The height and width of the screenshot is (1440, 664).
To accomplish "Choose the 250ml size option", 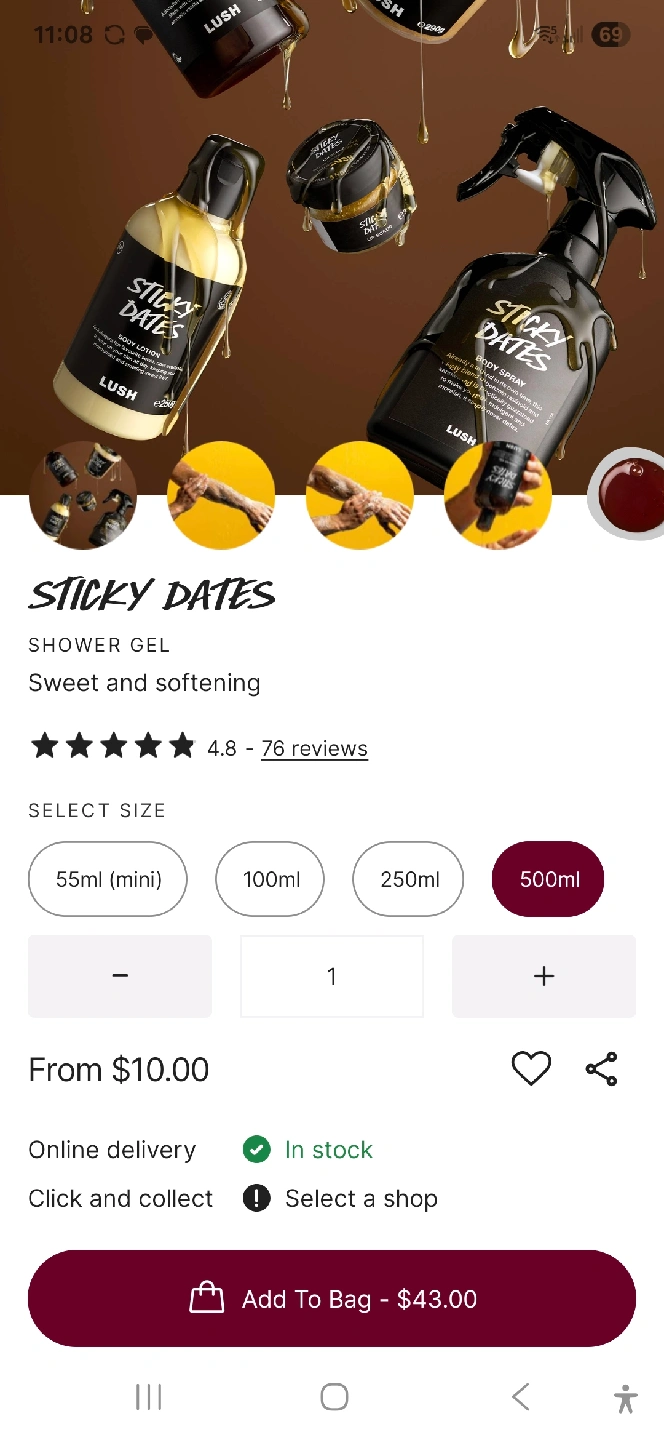I will coord(408,879).
